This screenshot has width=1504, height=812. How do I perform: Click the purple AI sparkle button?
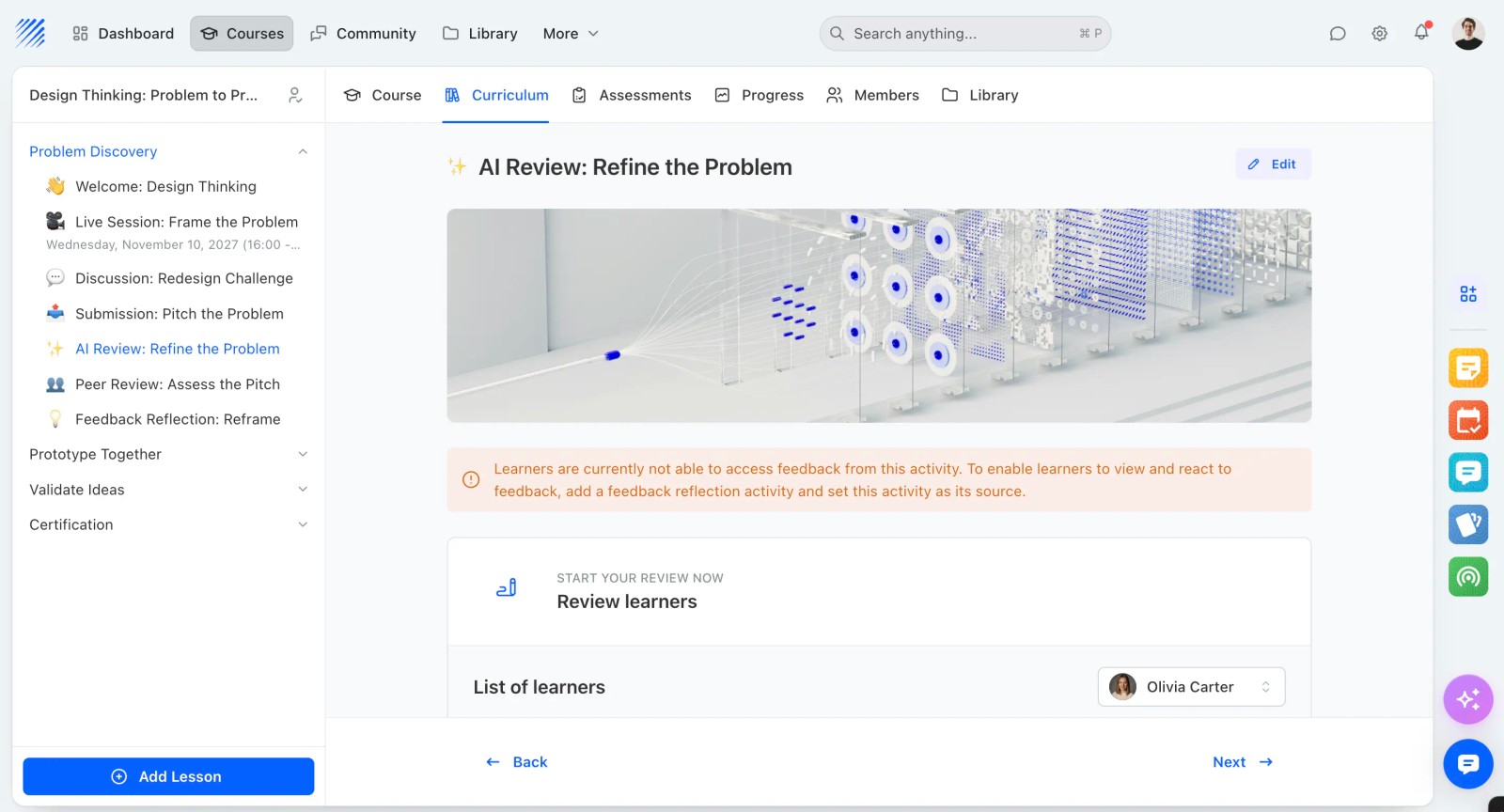(1468, 699)
